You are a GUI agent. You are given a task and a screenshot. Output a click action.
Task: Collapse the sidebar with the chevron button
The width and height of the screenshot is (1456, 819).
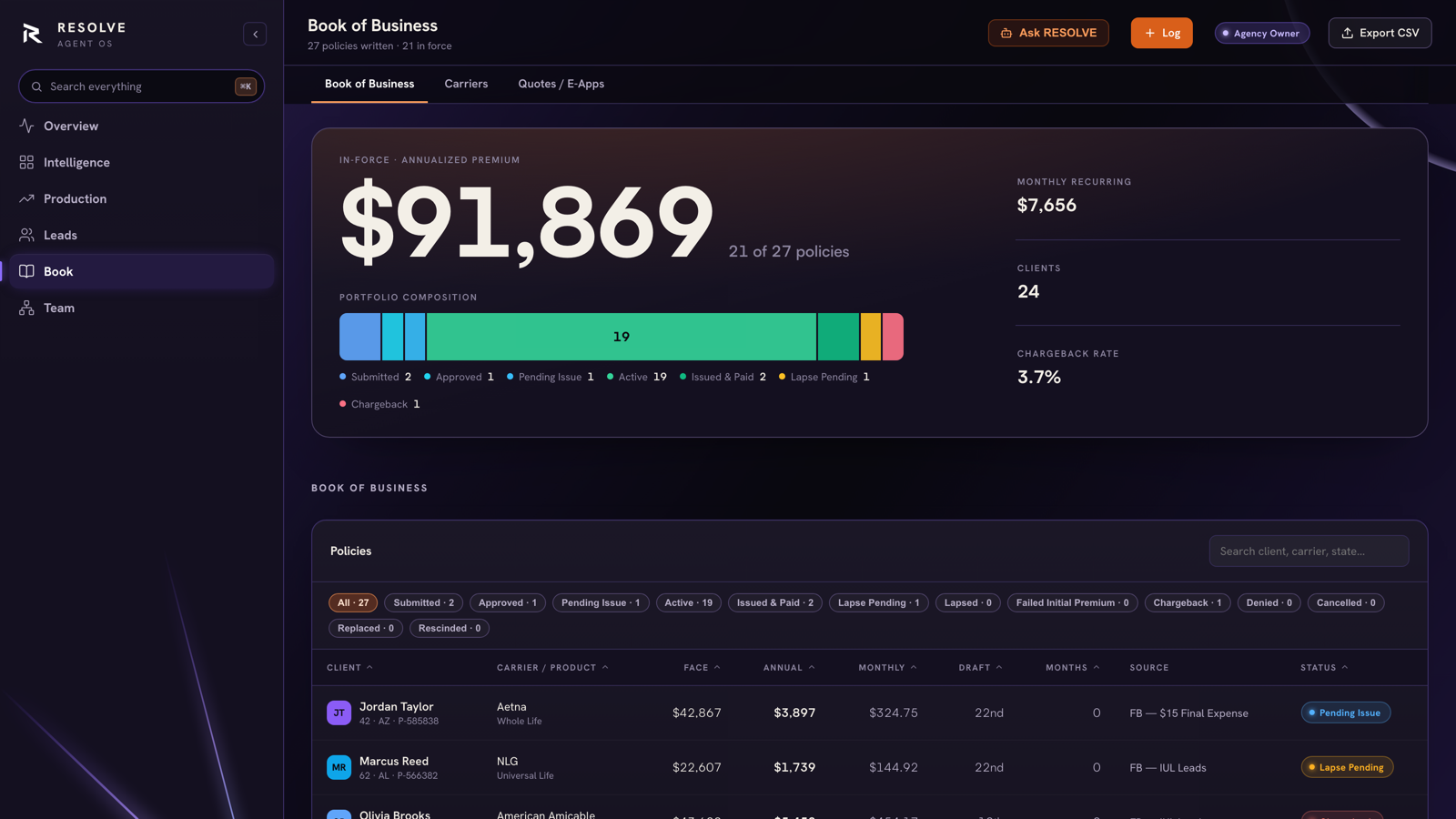[255, 35]
